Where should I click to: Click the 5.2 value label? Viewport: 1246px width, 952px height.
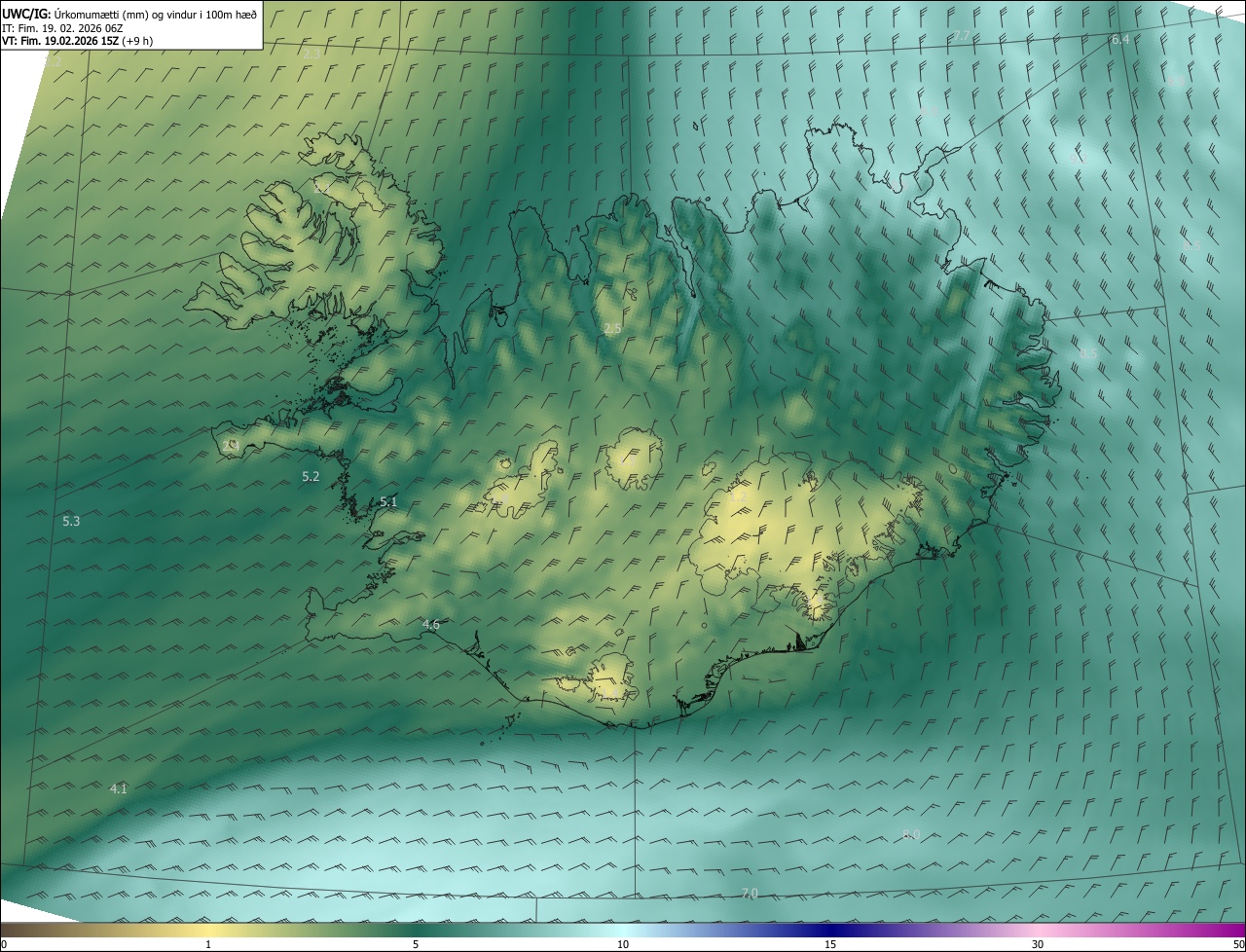pyautogui.click(x=311, y=477)
